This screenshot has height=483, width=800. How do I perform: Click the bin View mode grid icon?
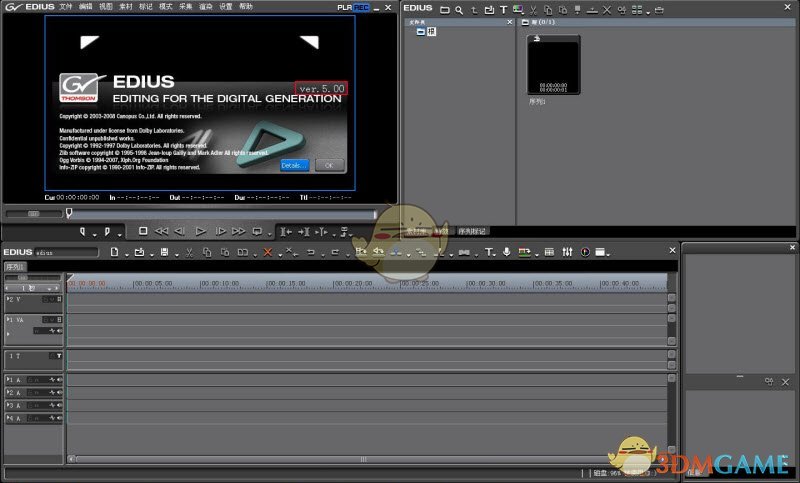pos(637,10)
